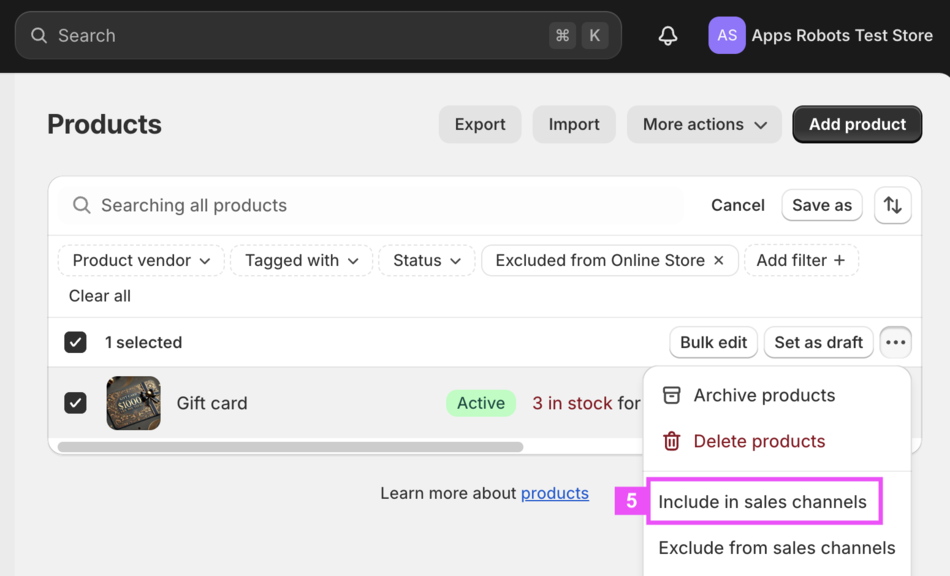The width and height of the screenshot is (950, 576).
Task: Expand the Status filter dropdown
Action: [x=427, y=260]
